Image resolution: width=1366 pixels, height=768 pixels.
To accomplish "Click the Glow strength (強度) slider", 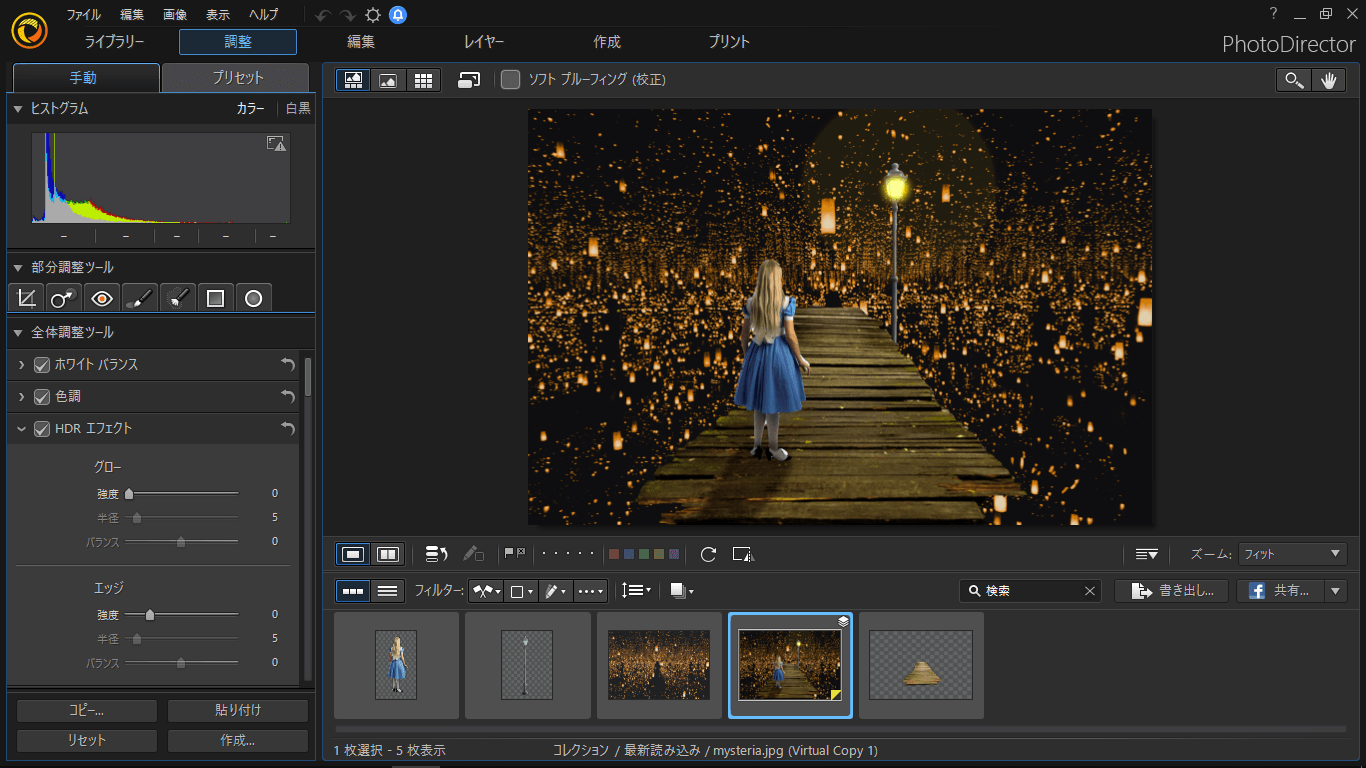I will click(181, 493).
